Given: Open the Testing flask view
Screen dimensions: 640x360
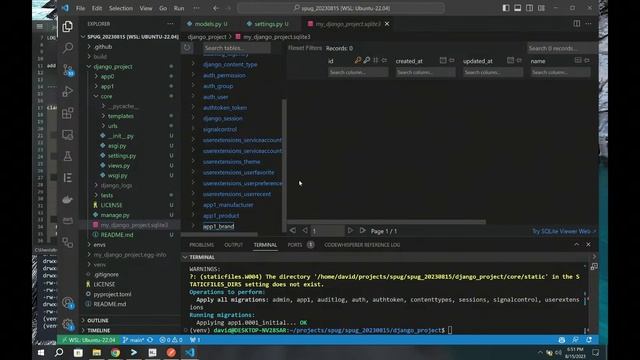Looking at the screenshot, I should tap(68, 156).
